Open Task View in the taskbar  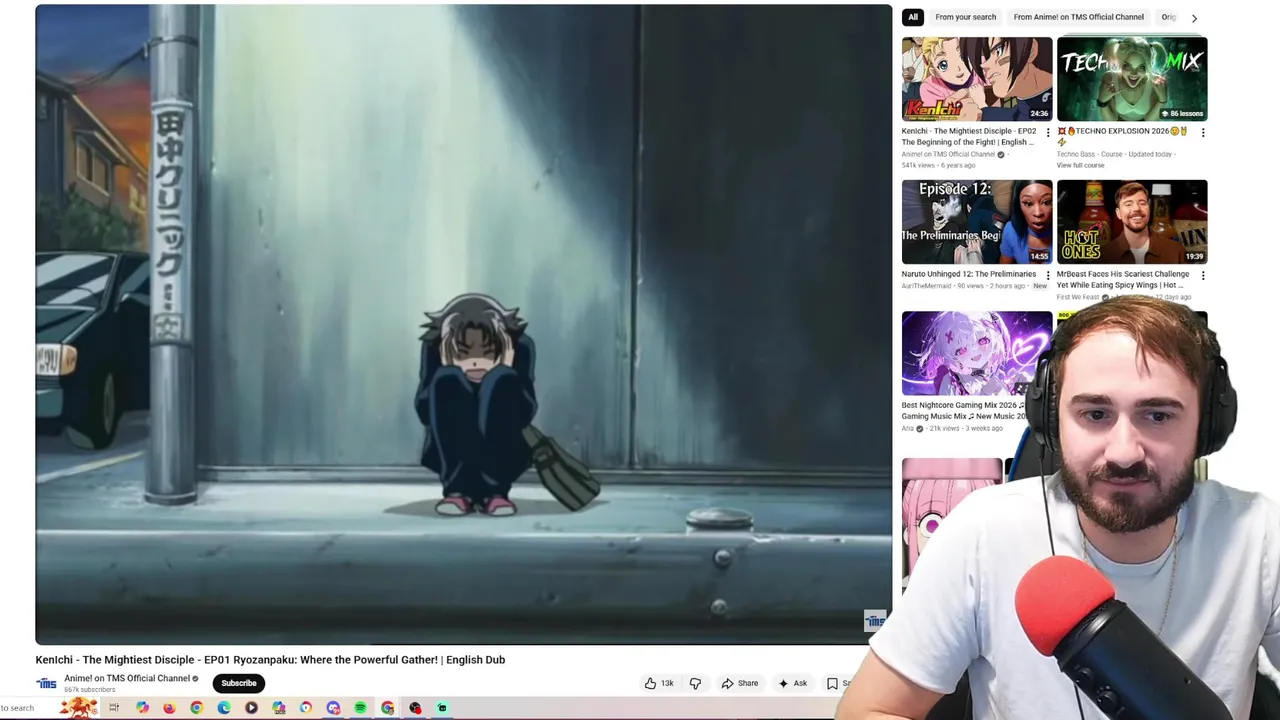tap(114, 708)
